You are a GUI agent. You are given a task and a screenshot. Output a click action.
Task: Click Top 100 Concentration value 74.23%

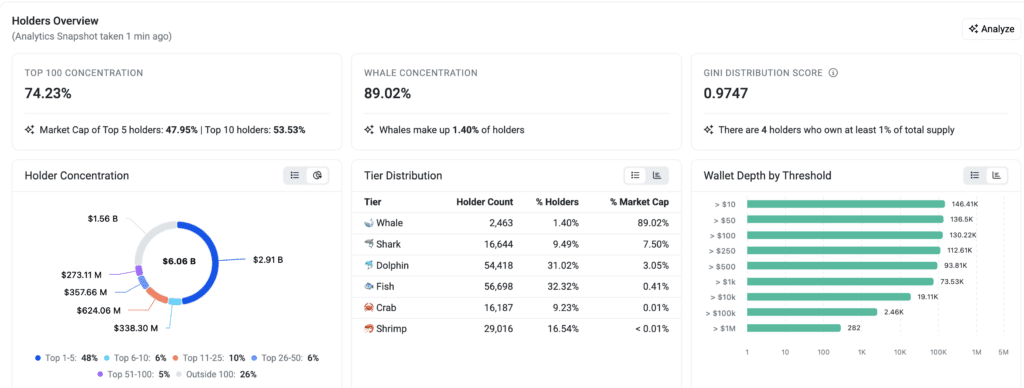[x=48, y=93]
